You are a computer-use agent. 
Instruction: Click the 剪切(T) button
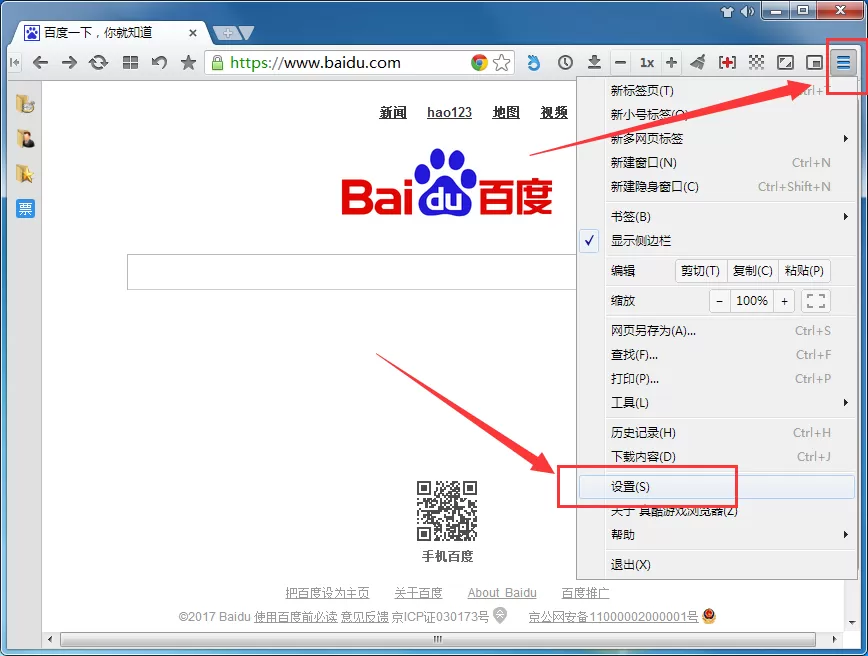tap(701, 271)
